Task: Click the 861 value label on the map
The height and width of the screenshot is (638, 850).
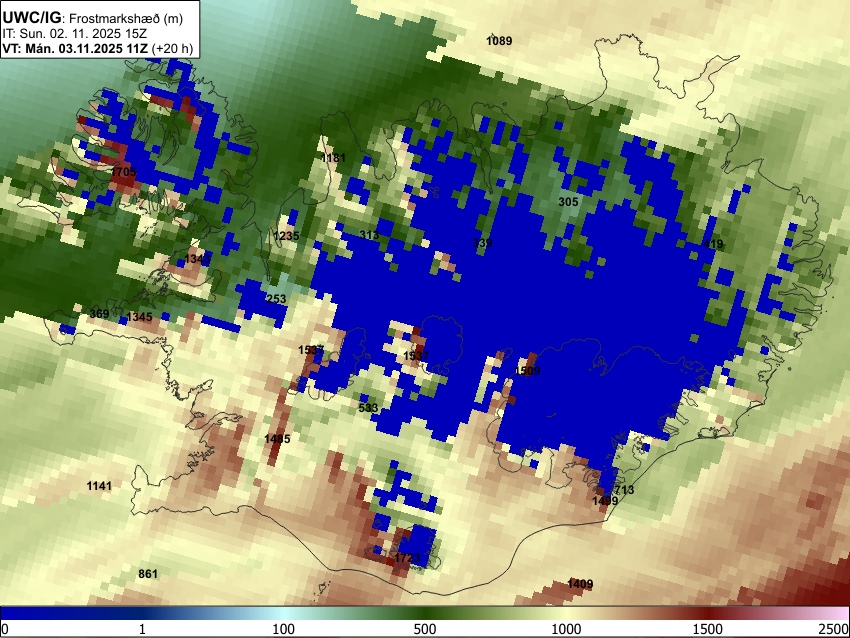Action: 148,573
